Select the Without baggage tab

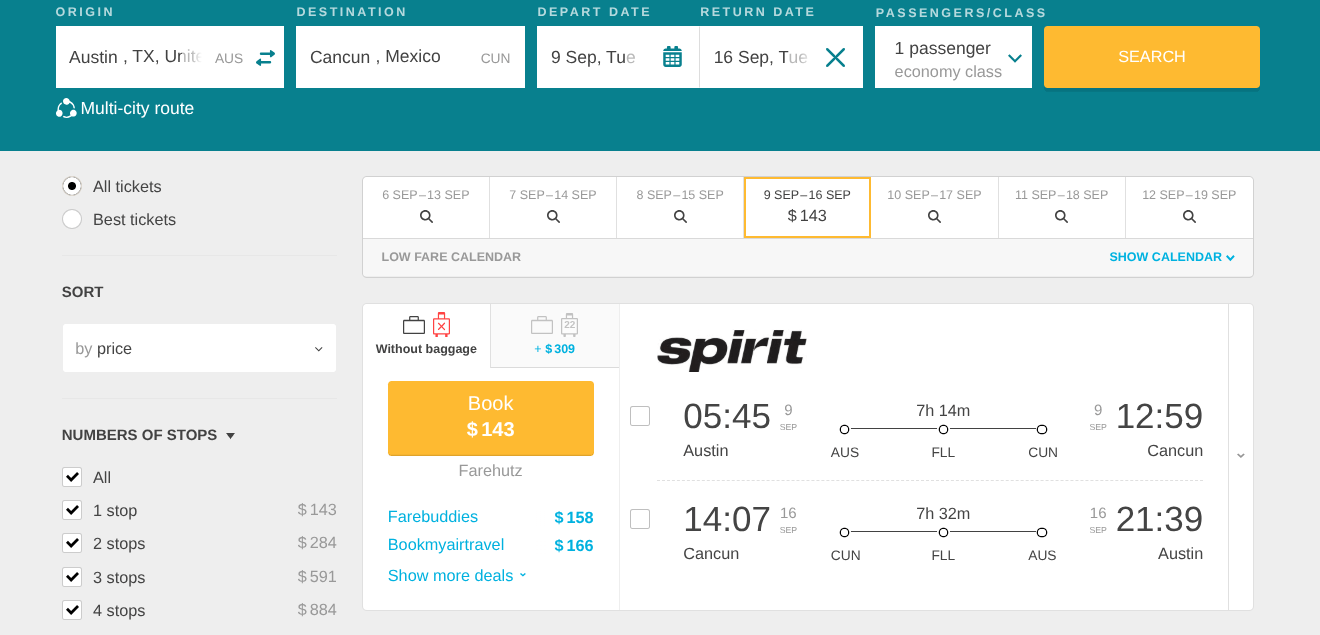[x=426, y=336]
